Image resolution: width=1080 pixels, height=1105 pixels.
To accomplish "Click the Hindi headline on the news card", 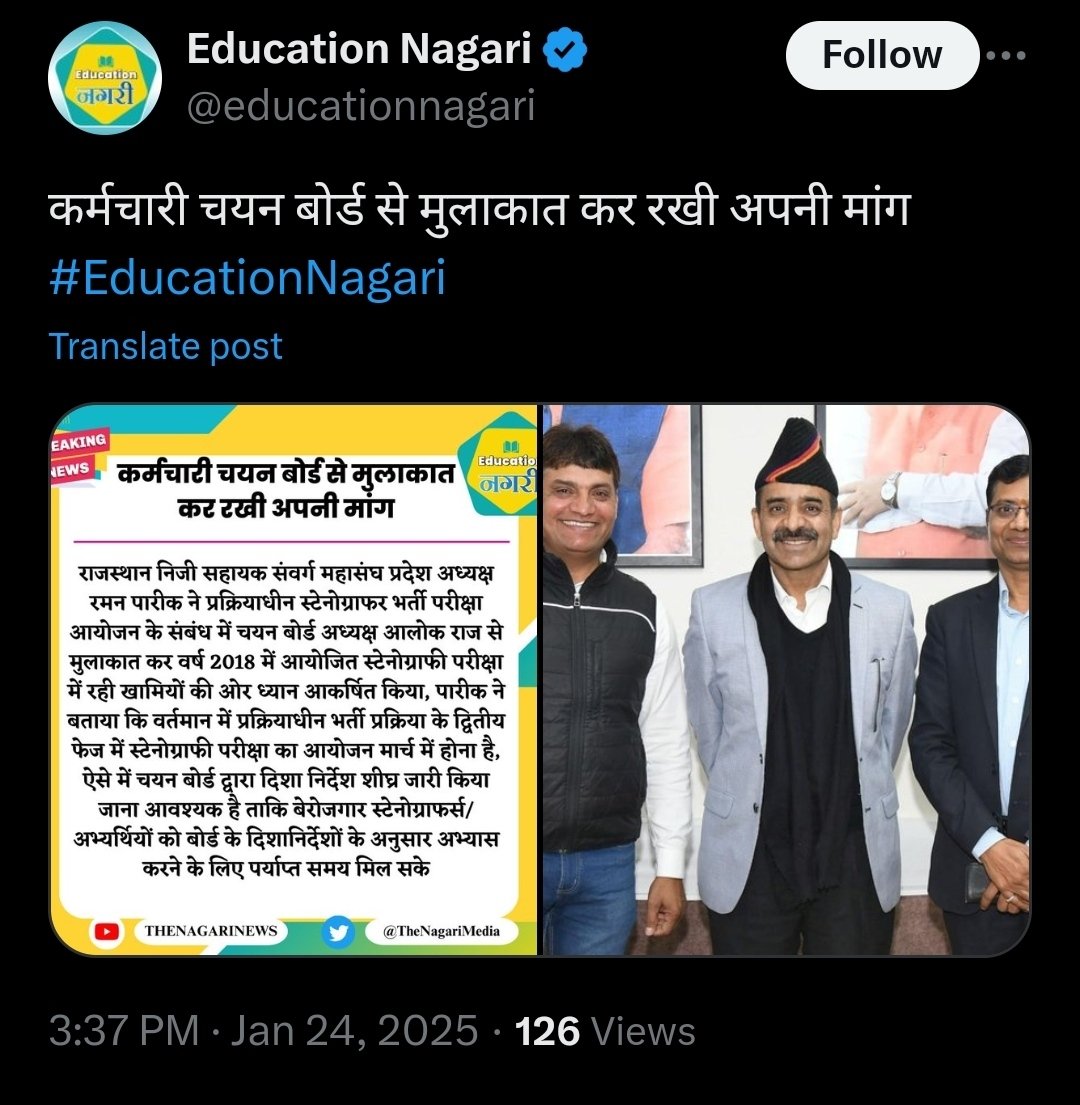I will pyautogui.click(x=285, y=490).
